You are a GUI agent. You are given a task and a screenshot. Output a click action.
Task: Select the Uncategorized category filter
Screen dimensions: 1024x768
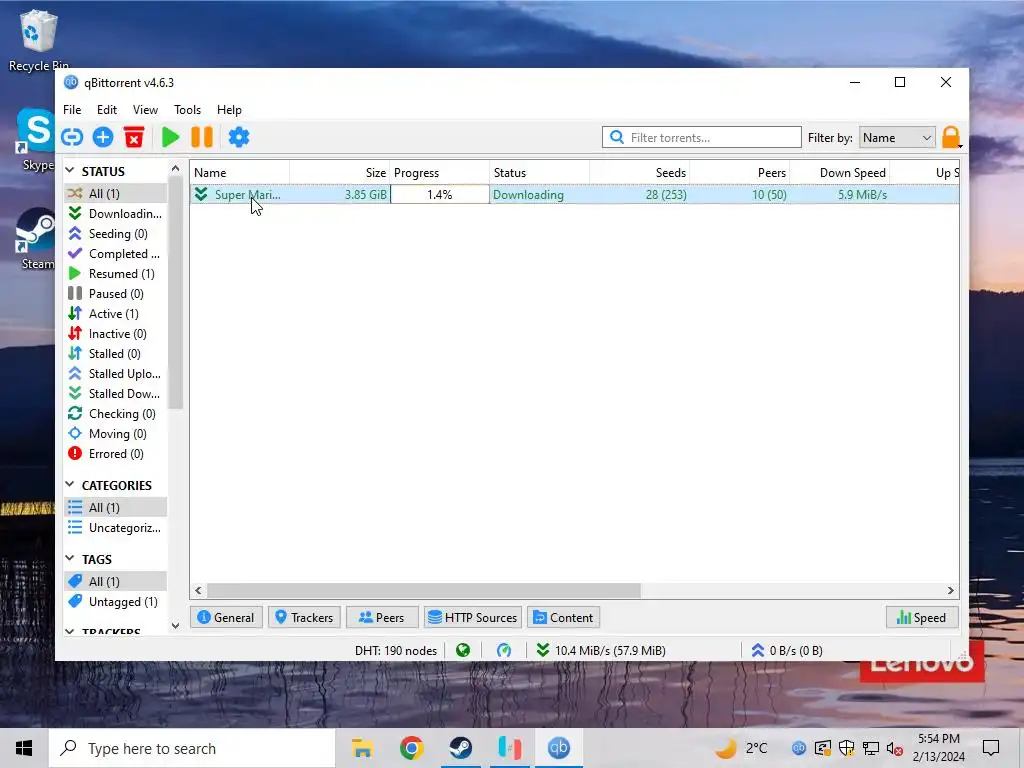click(x=116, y=528)
